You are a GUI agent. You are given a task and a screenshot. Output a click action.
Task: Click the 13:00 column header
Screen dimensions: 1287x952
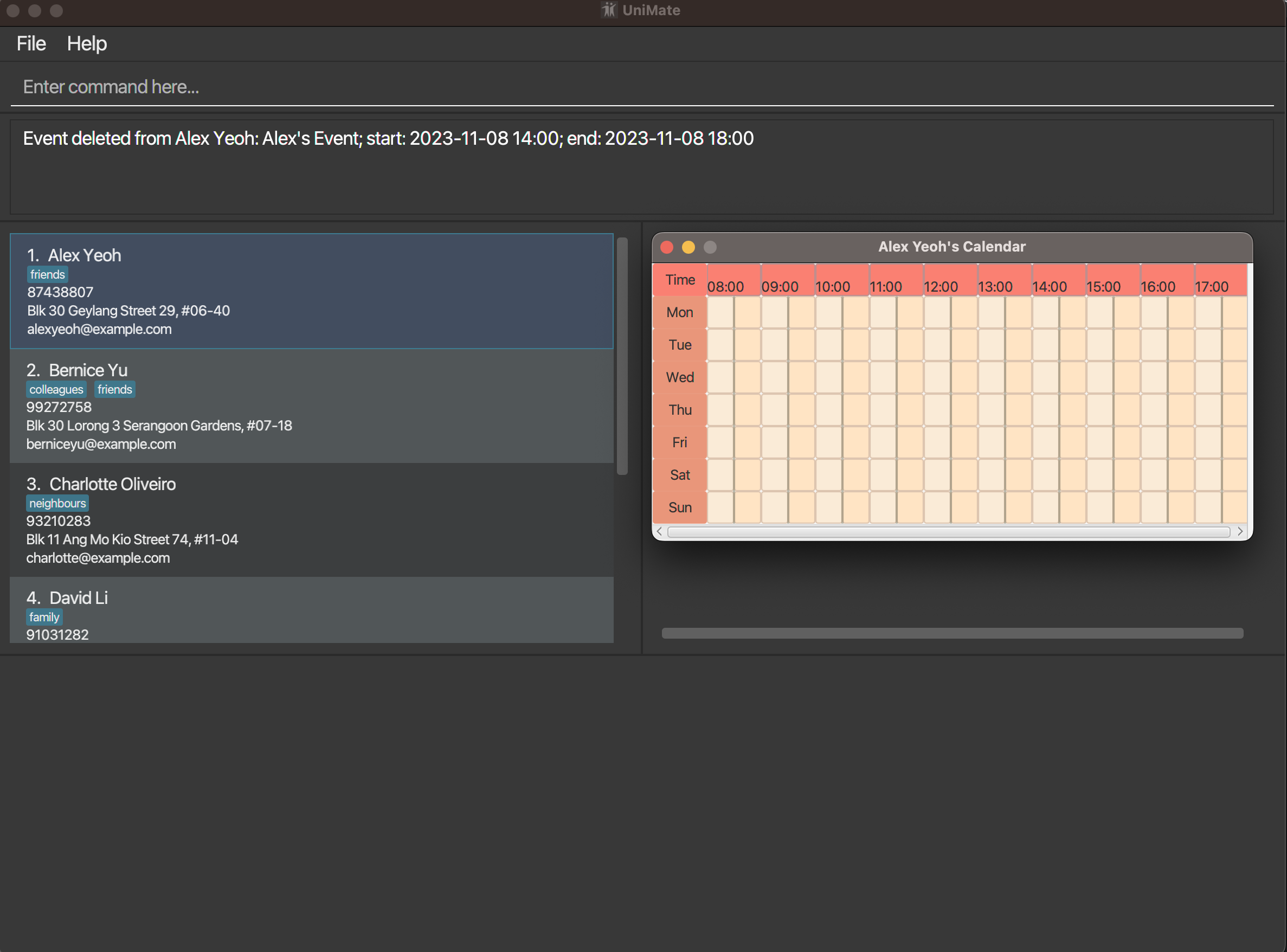pos(1005,280)
